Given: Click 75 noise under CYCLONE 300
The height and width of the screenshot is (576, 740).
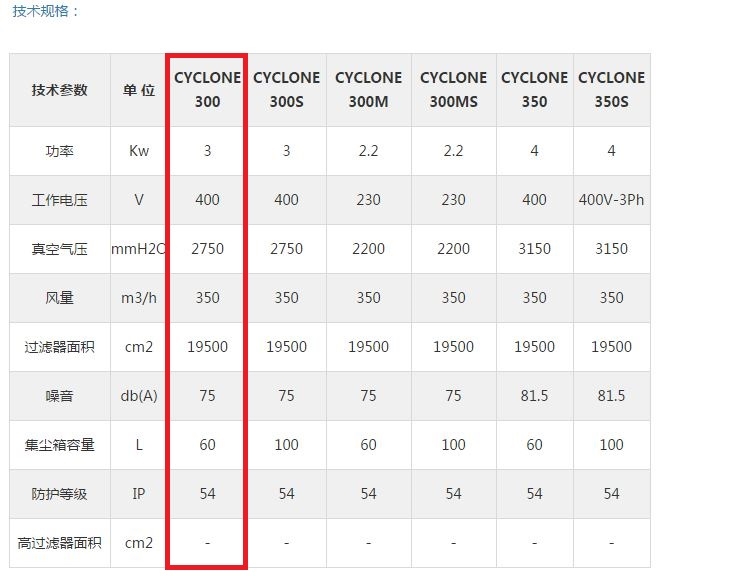Looking at the screenshot, I should click(207, 396).
